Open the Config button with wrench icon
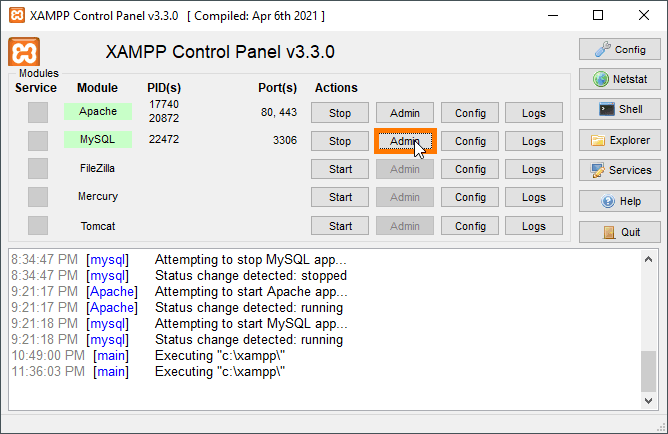Viewport: 668px width, 434px height. click(619, 49)
